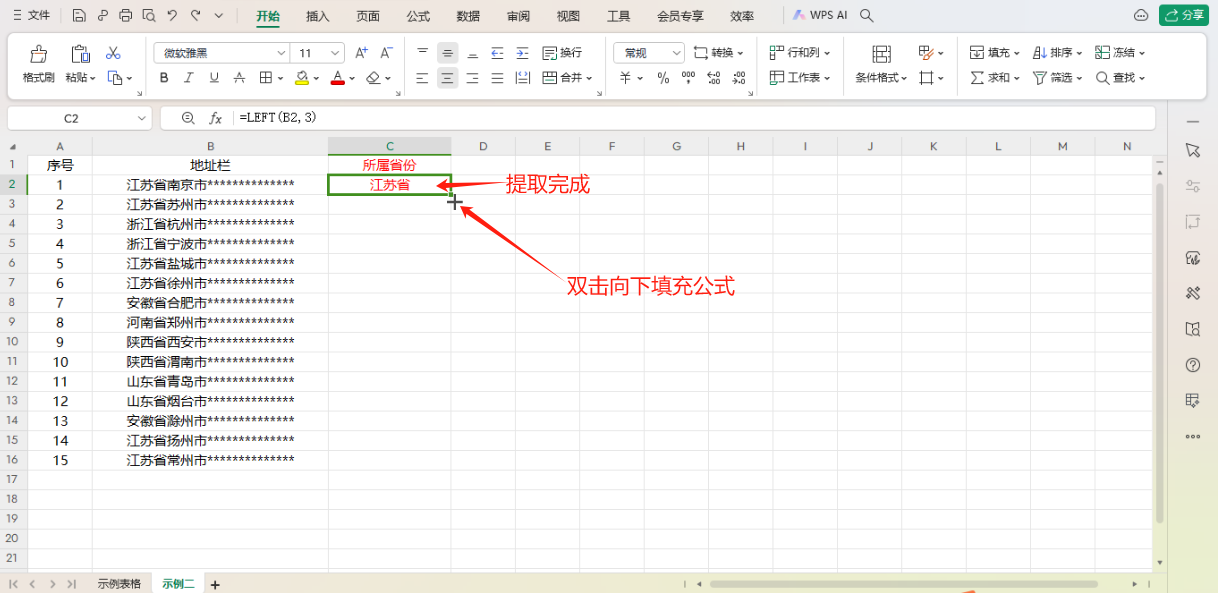Select cell containing 浙江省杭州市

210,224
